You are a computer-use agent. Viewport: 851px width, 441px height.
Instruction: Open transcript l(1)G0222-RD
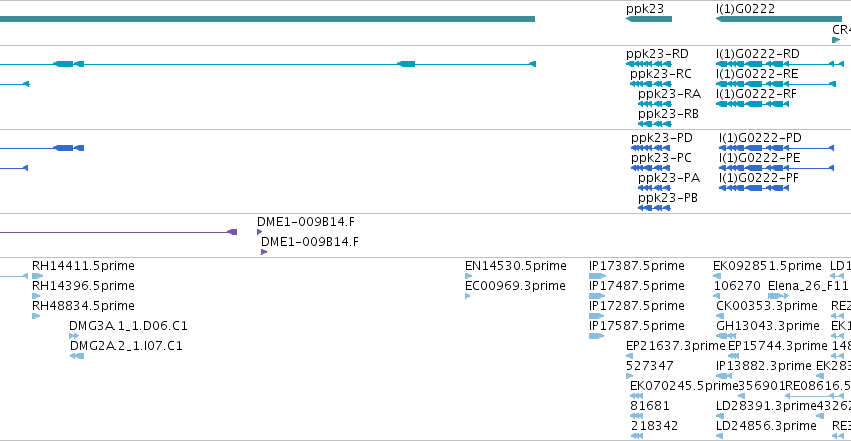tap(780, 64)
